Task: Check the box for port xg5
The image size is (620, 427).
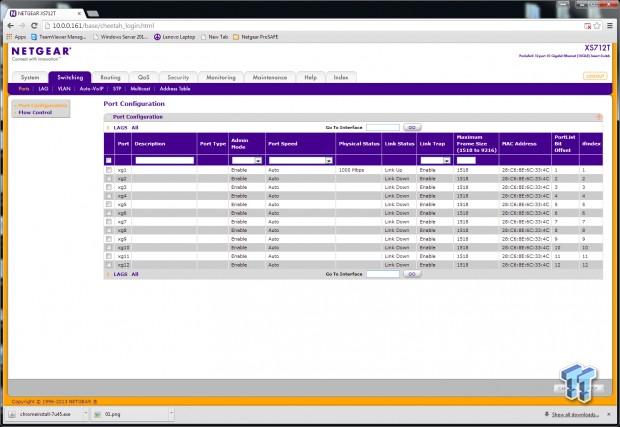Action: pyautogui.click(x=109, y=204)
